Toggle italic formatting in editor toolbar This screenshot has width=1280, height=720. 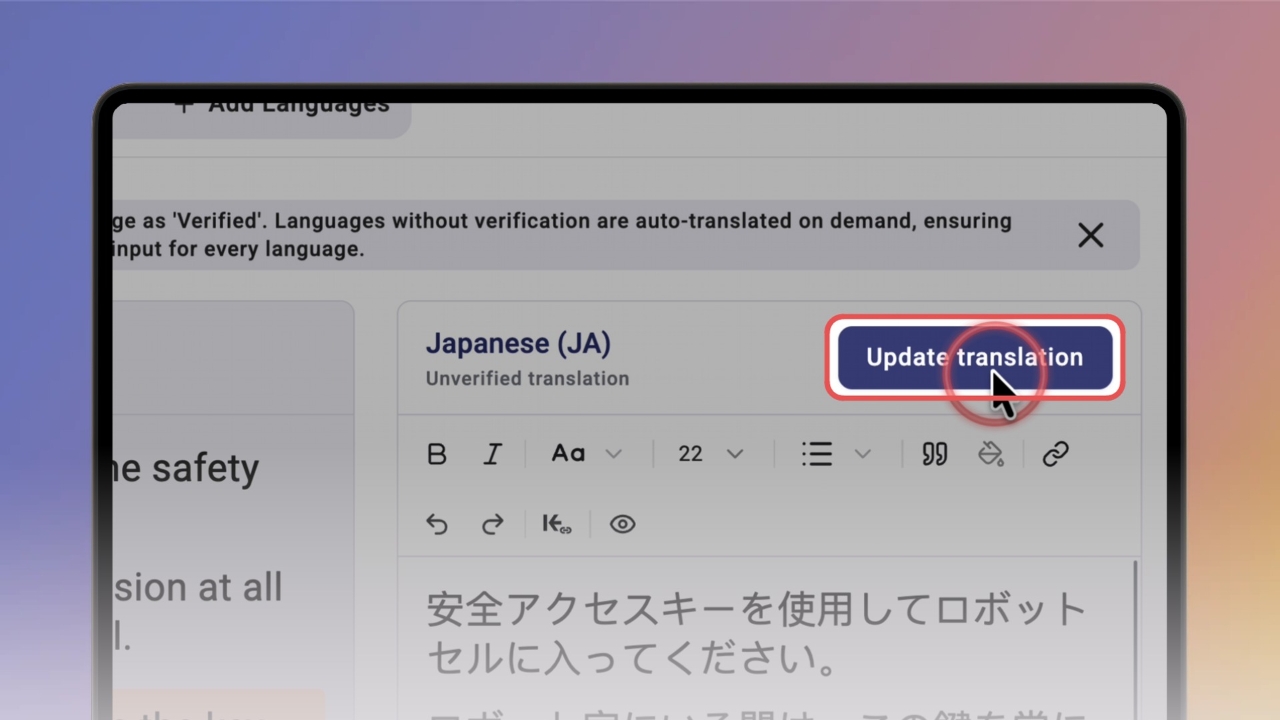pyautogui.click(x=492, y=454)
